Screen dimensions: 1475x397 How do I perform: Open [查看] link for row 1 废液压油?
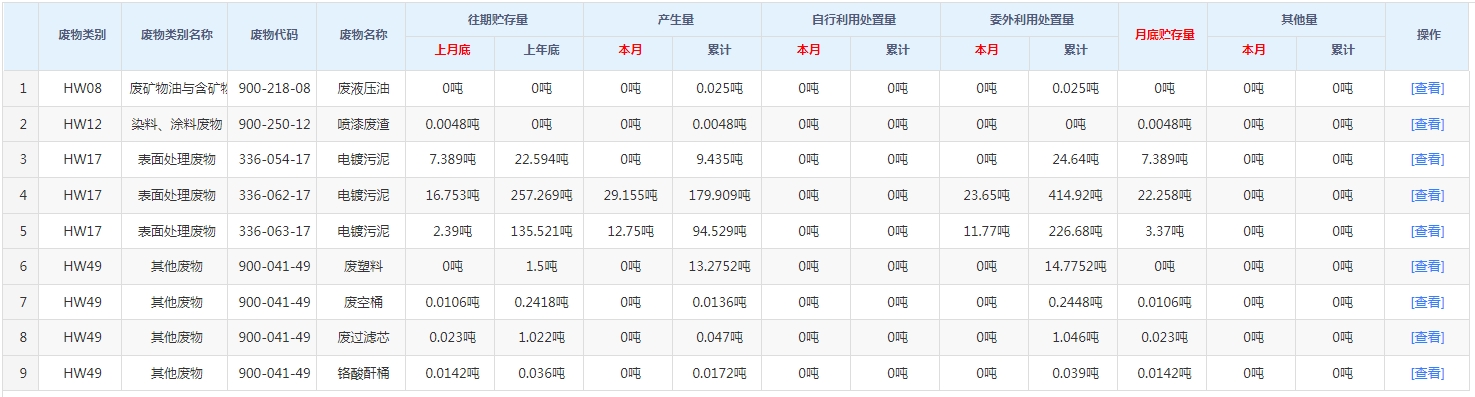(x=1427, y=88)
